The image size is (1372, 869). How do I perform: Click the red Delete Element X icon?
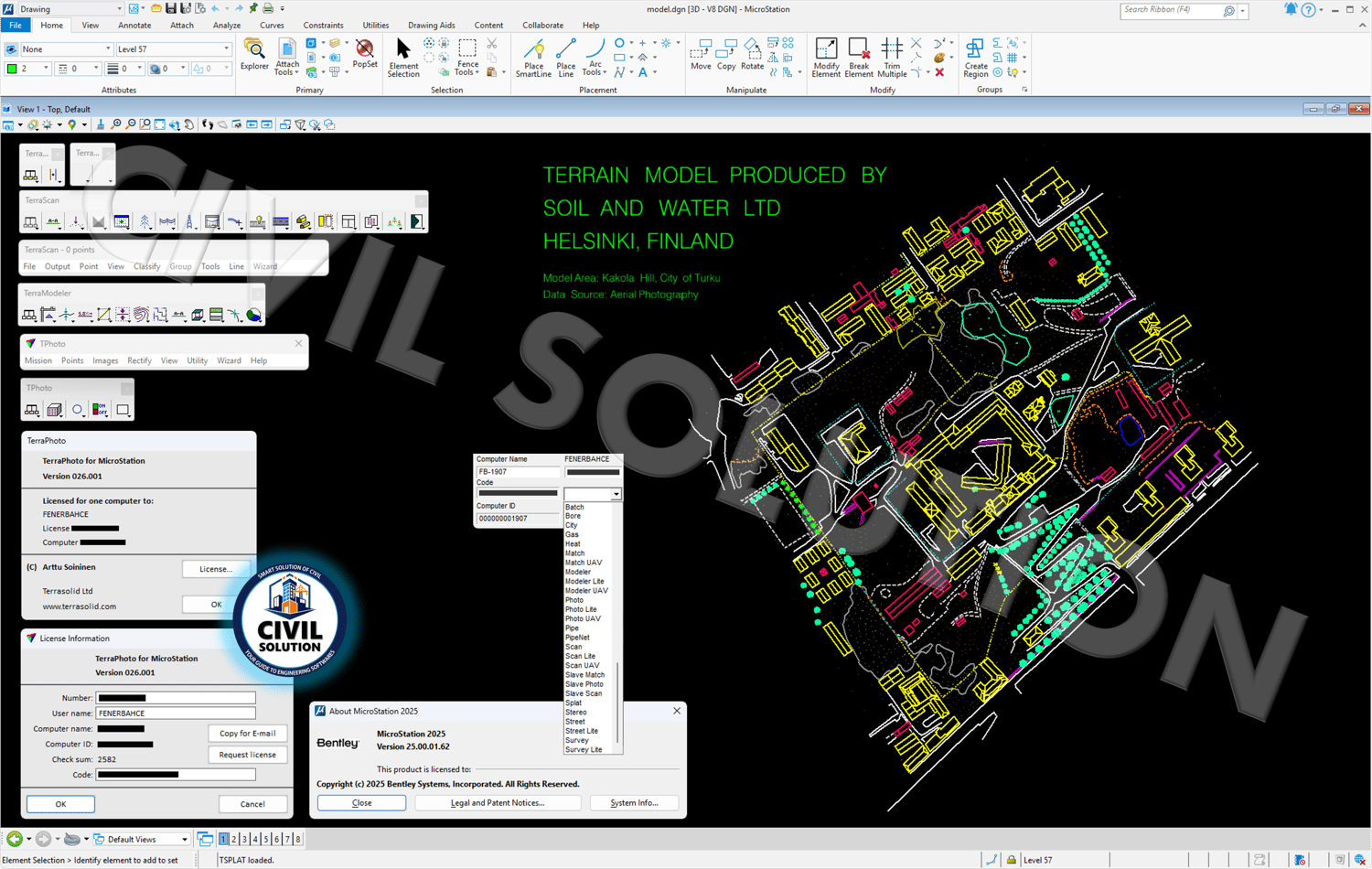pyautogui.click(x=939, y=71)
